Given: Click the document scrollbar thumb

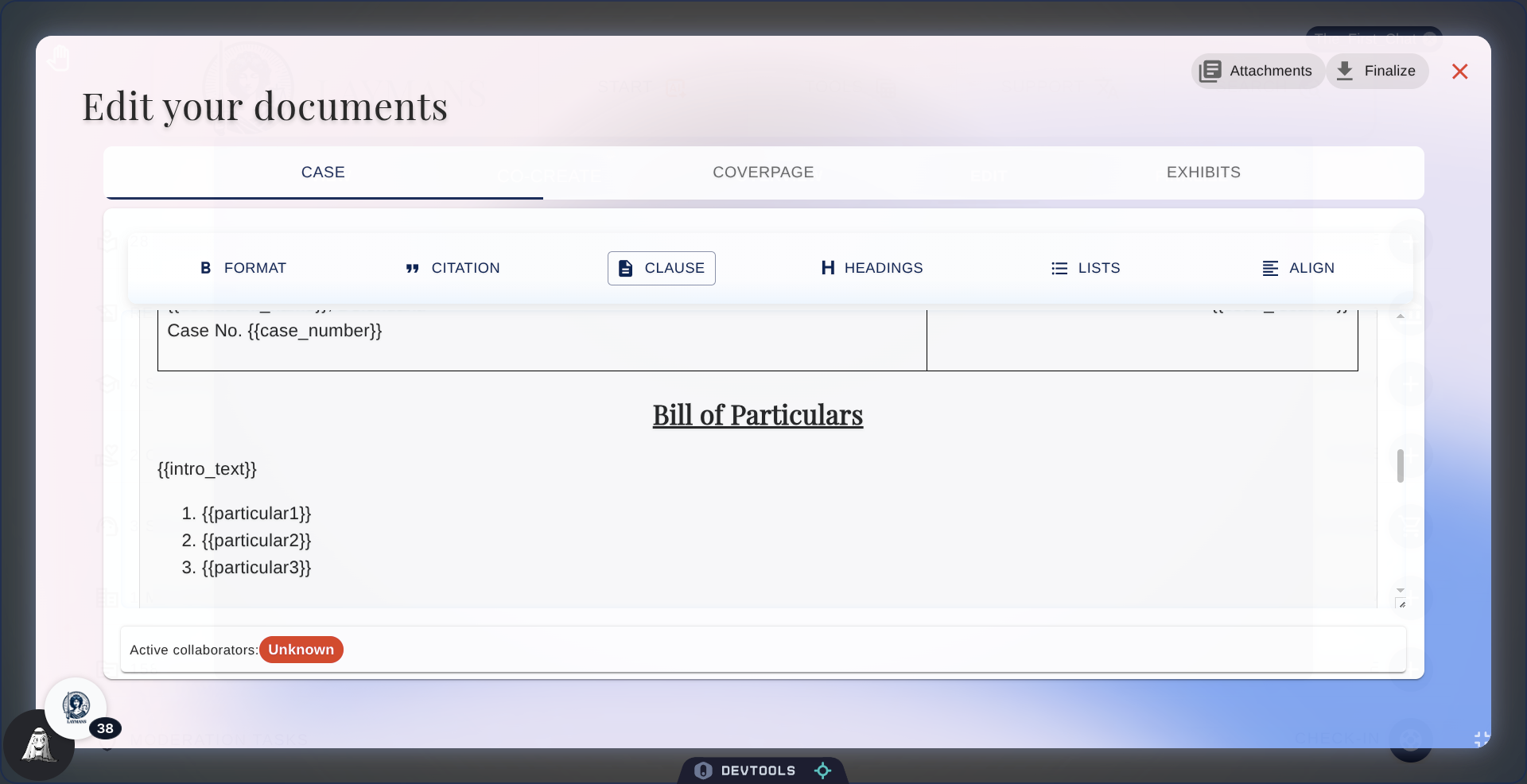Looking at the screenshot, I should pos(1401,465).
